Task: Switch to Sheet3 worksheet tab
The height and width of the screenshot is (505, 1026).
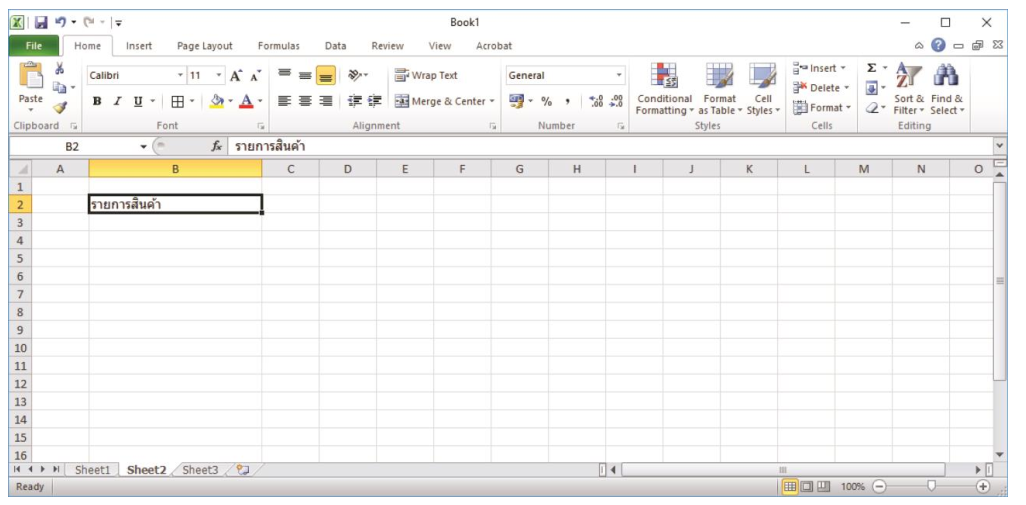Action: (x=200, y=470)
